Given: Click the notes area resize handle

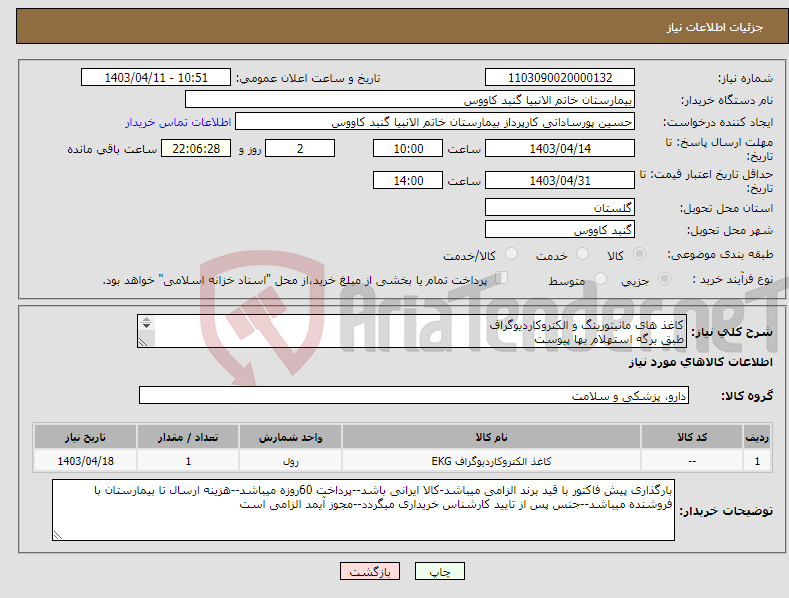Looking at the screenshot, I should [x=57, y=536].
